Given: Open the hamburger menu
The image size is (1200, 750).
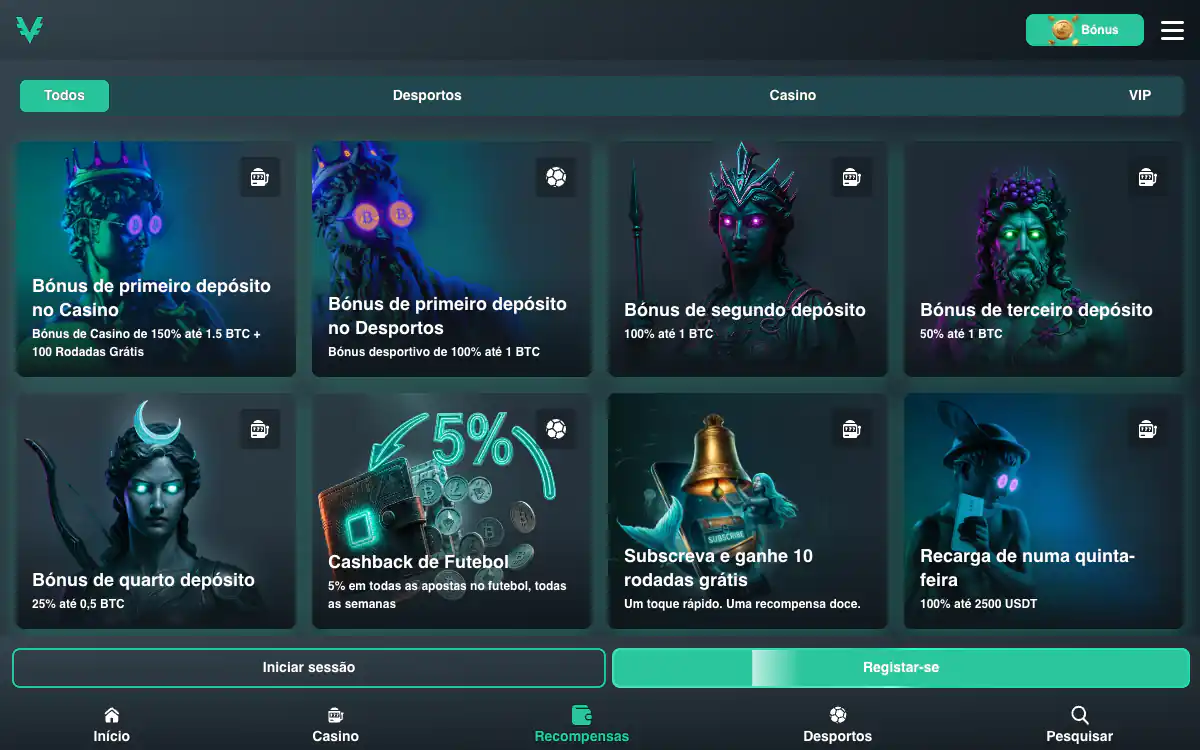Looking at the screenshot, I should tap(1172, 30).
